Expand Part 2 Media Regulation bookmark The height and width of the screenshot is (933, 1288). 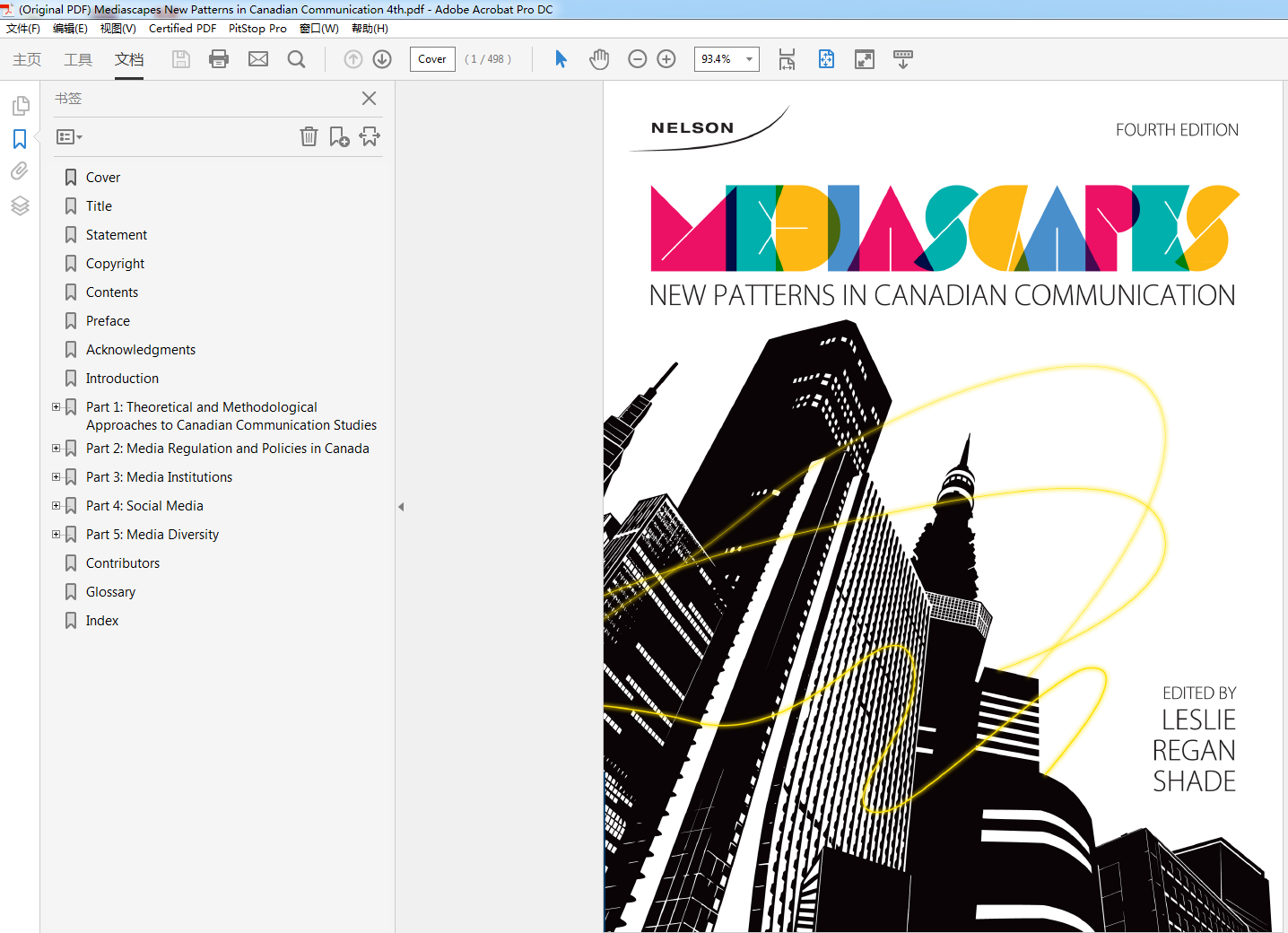[x=57, y=449]
